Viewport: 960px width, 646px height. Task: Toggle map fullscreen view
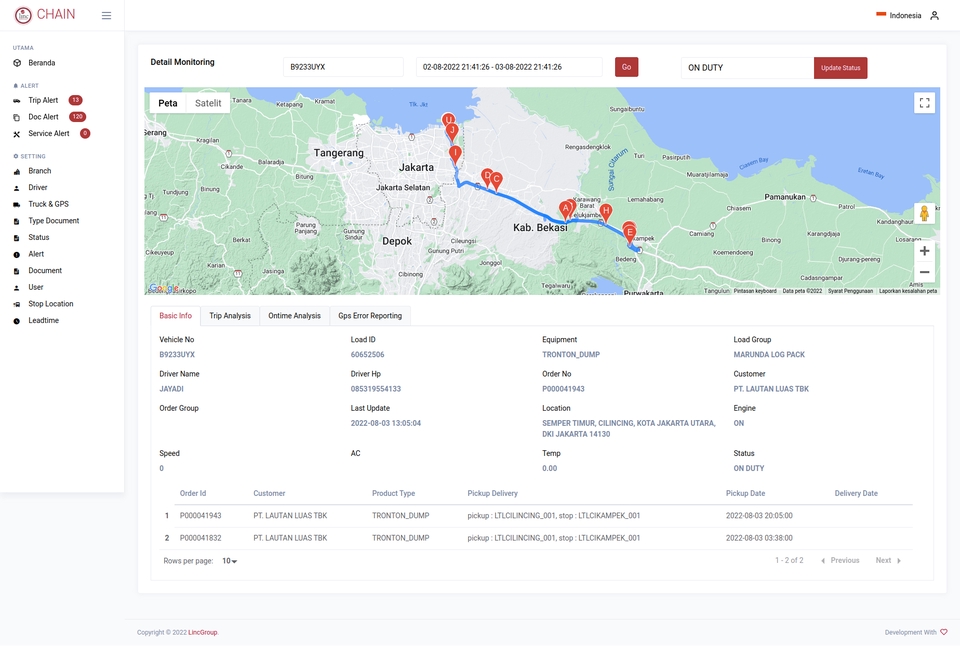[924, 103]
